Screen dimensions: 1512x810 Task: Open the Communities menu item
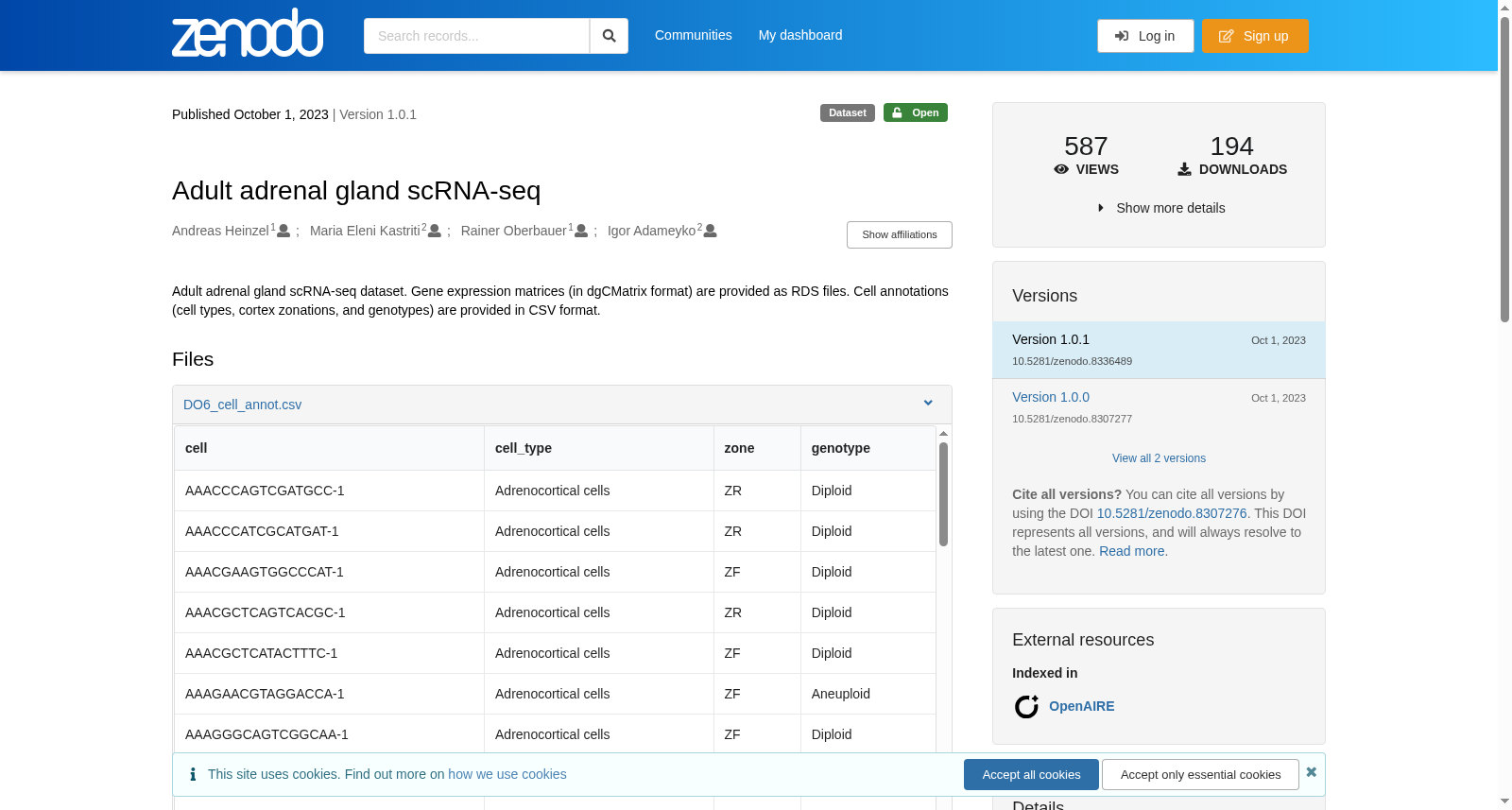point(694,35)
